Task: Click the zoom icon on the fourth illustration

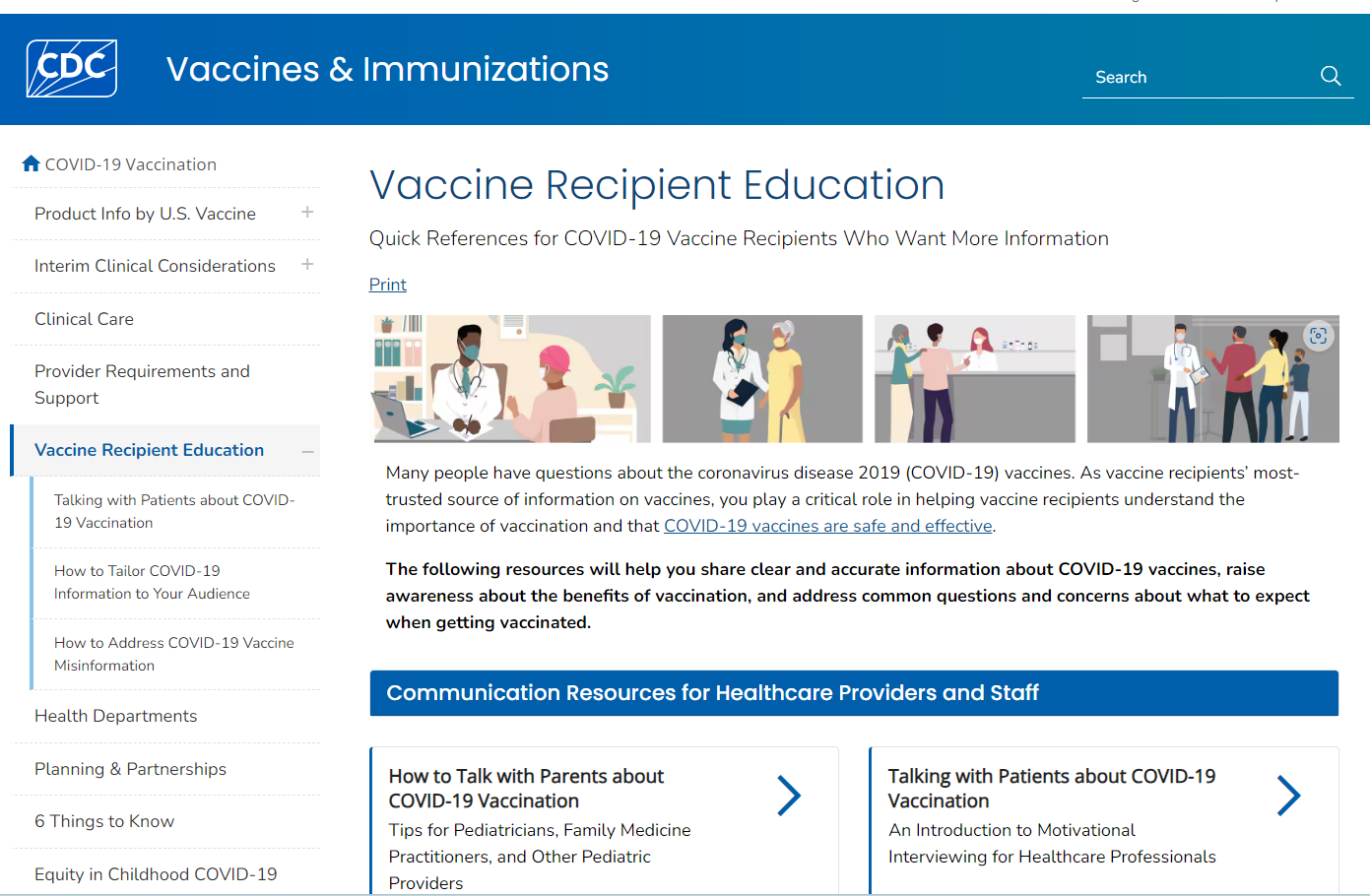Action: 1318,336
